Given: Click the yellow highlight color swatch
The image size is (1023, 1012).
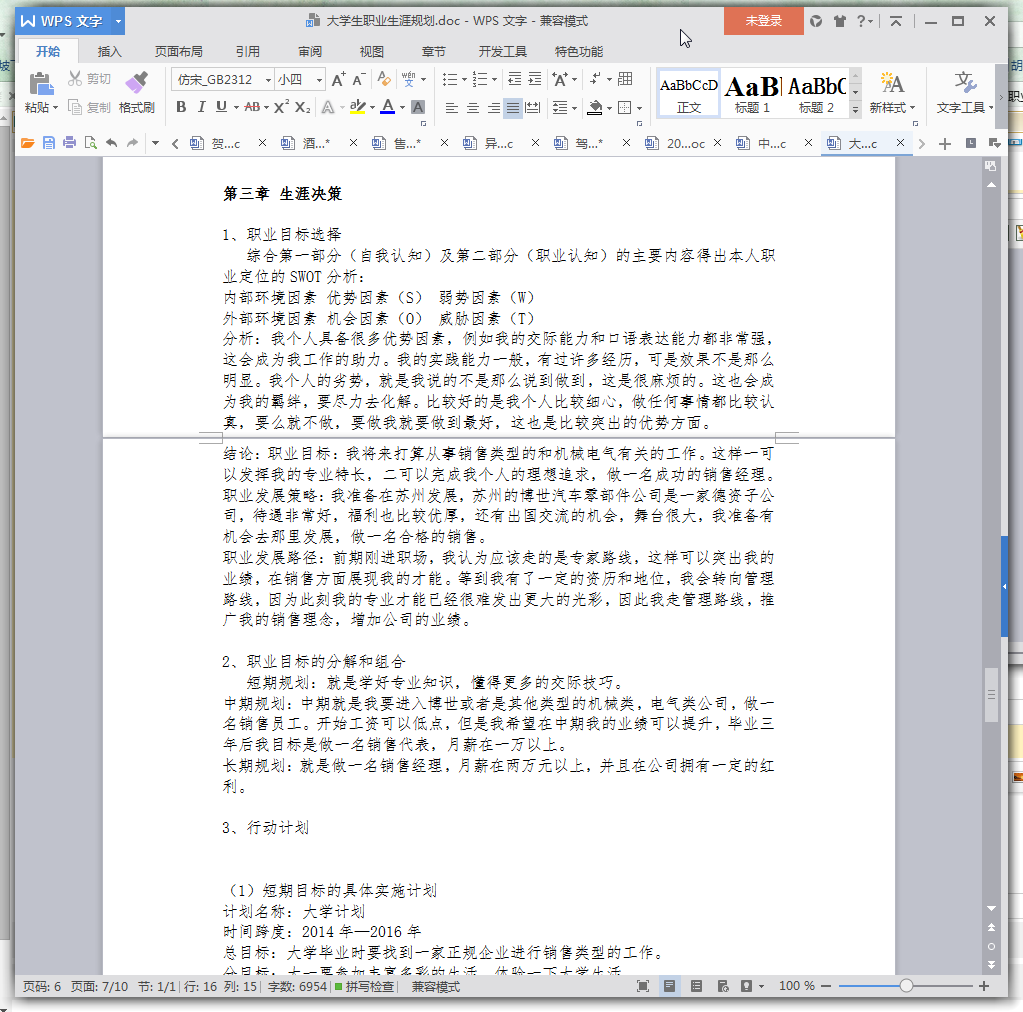Looking at the screenshot, I should (x=358, y=107).
